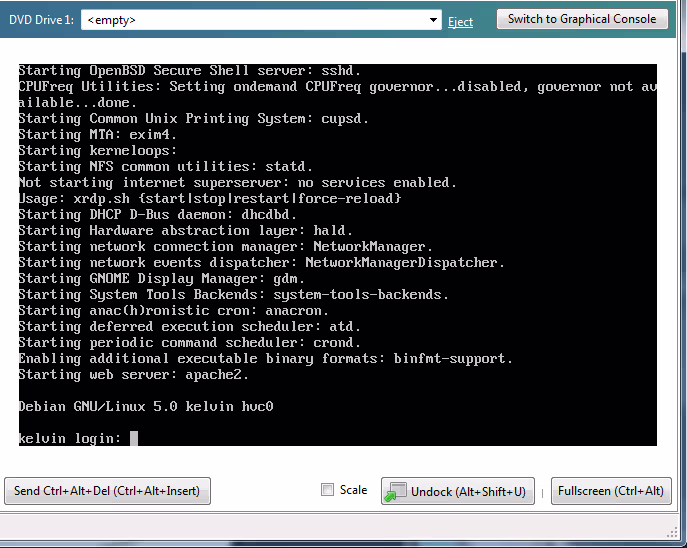Click the 'Starting OpenBSD Secure Shell server' line
The height and width of the screenshot is (548, 687).
(x=189, y=70)
